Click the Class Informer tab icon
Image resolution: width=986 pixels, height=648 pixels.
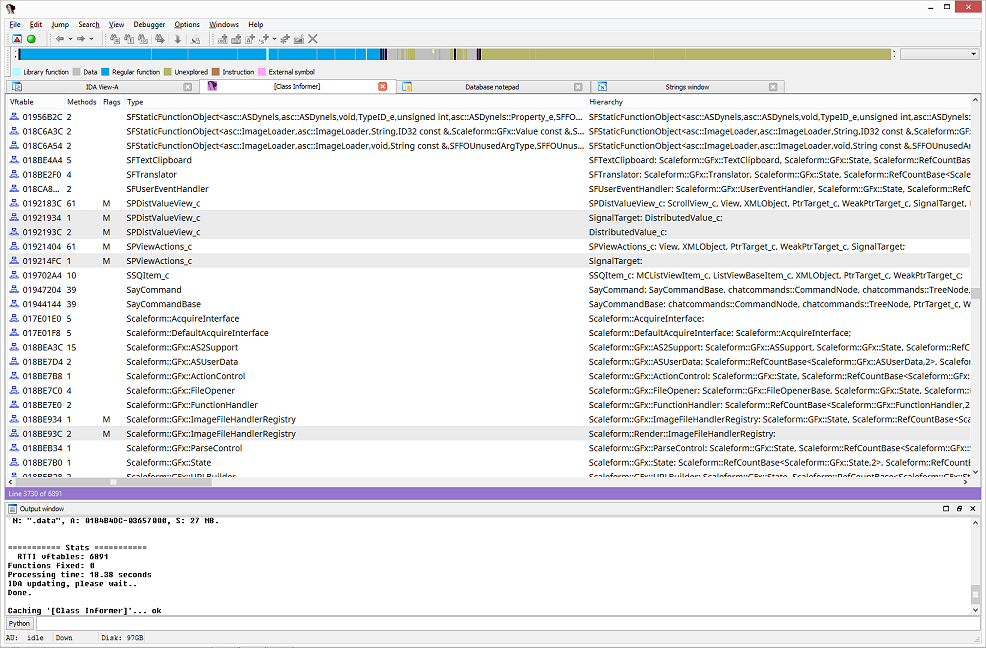pyautogui.click(x=212, y=86)
